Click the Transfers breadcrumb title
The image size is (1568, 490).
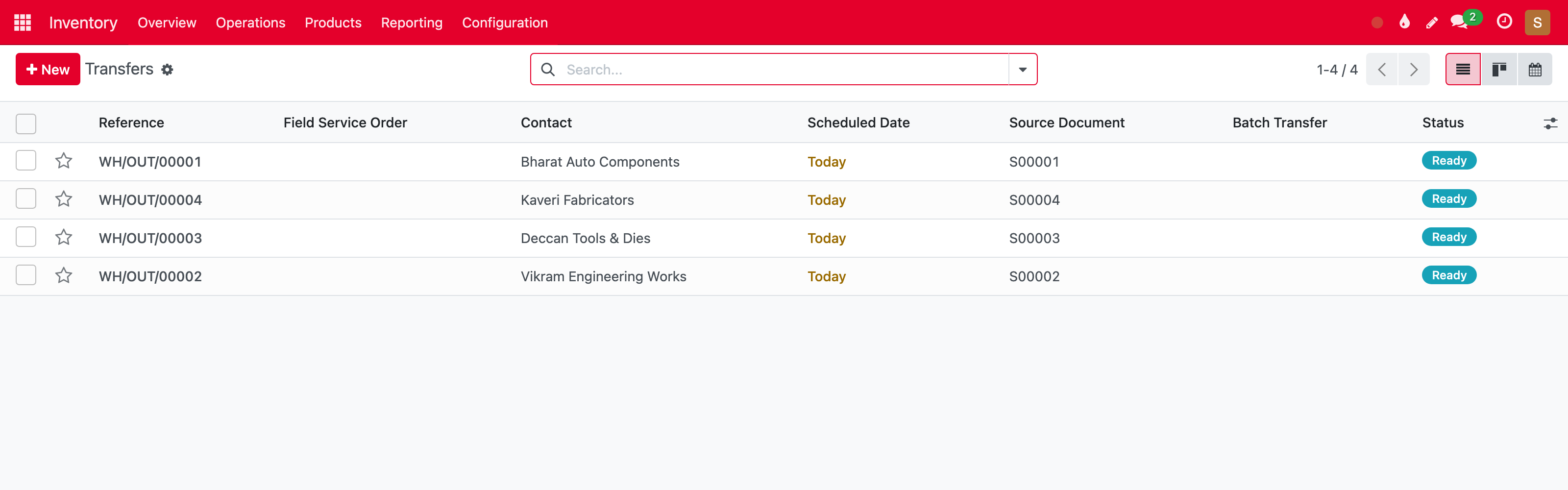coord(119,69)
